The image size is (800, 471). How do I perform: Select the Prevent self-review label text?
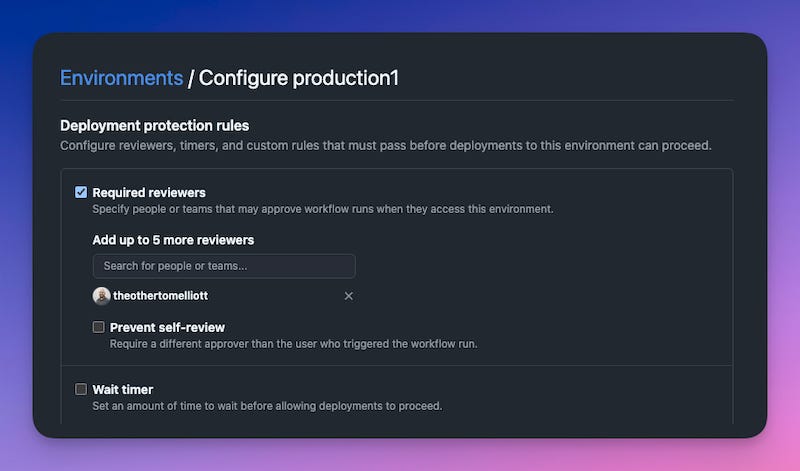167,327
